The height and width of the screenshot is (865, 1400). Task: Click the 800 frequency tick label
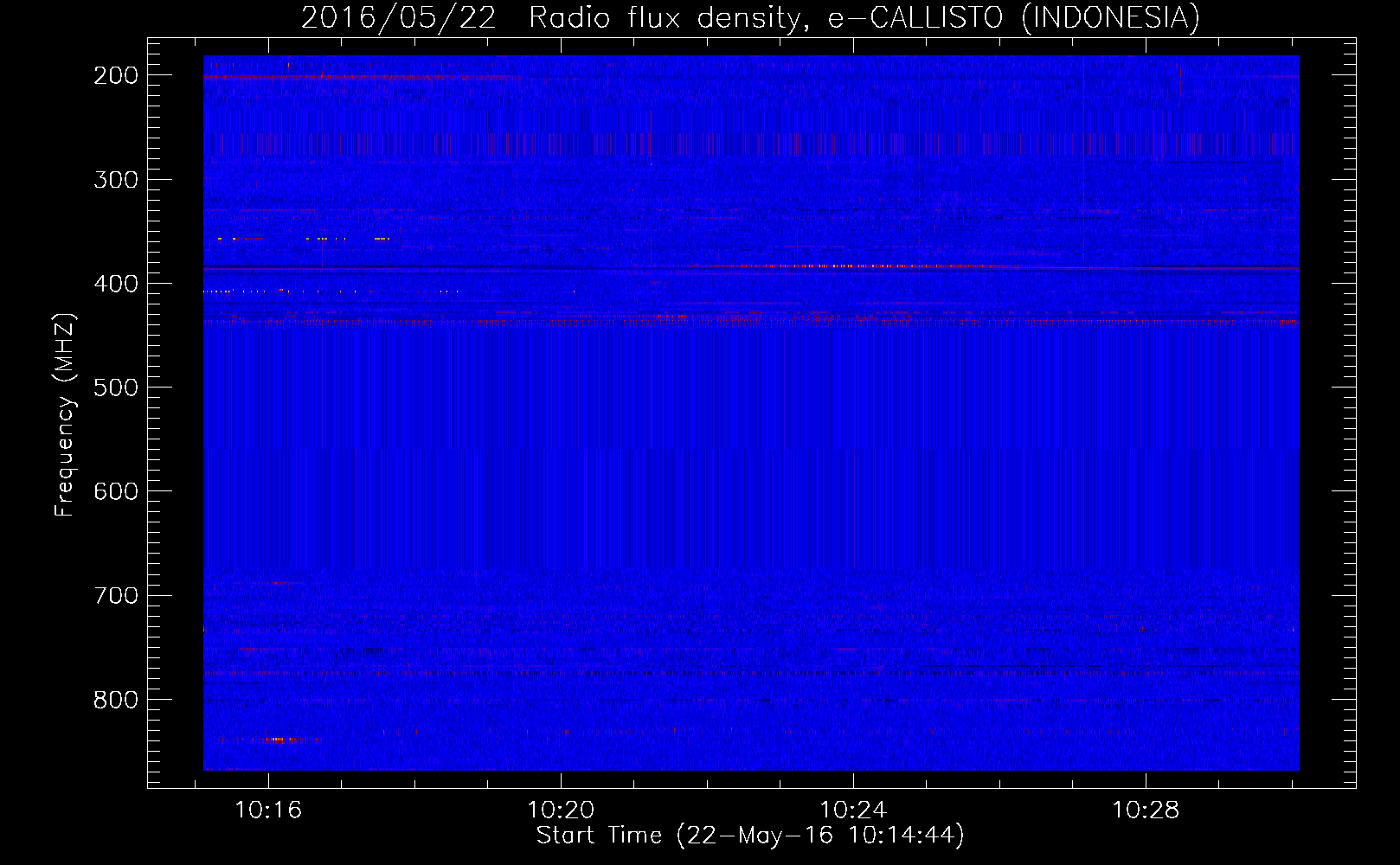click(x=116, y=699)
